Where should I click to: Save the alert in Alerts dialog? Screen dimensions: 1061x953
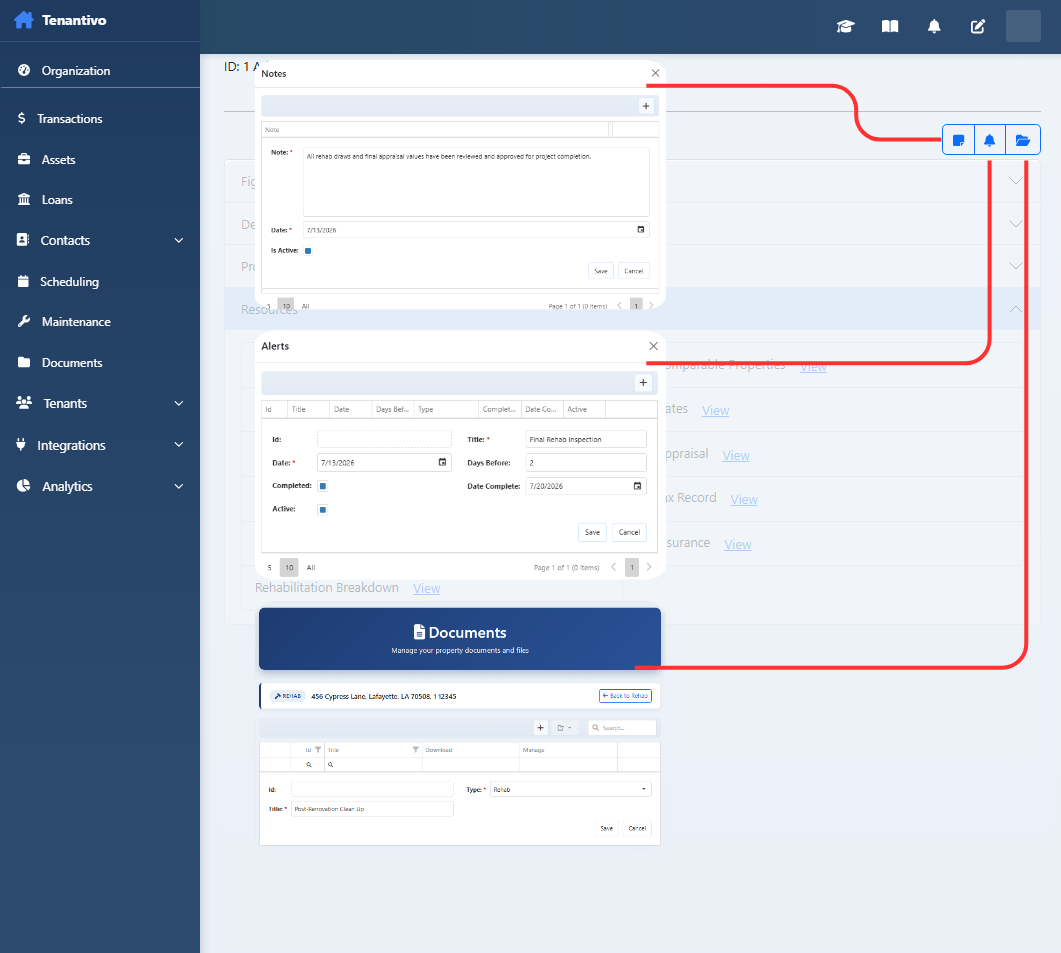tap(592, 532)
